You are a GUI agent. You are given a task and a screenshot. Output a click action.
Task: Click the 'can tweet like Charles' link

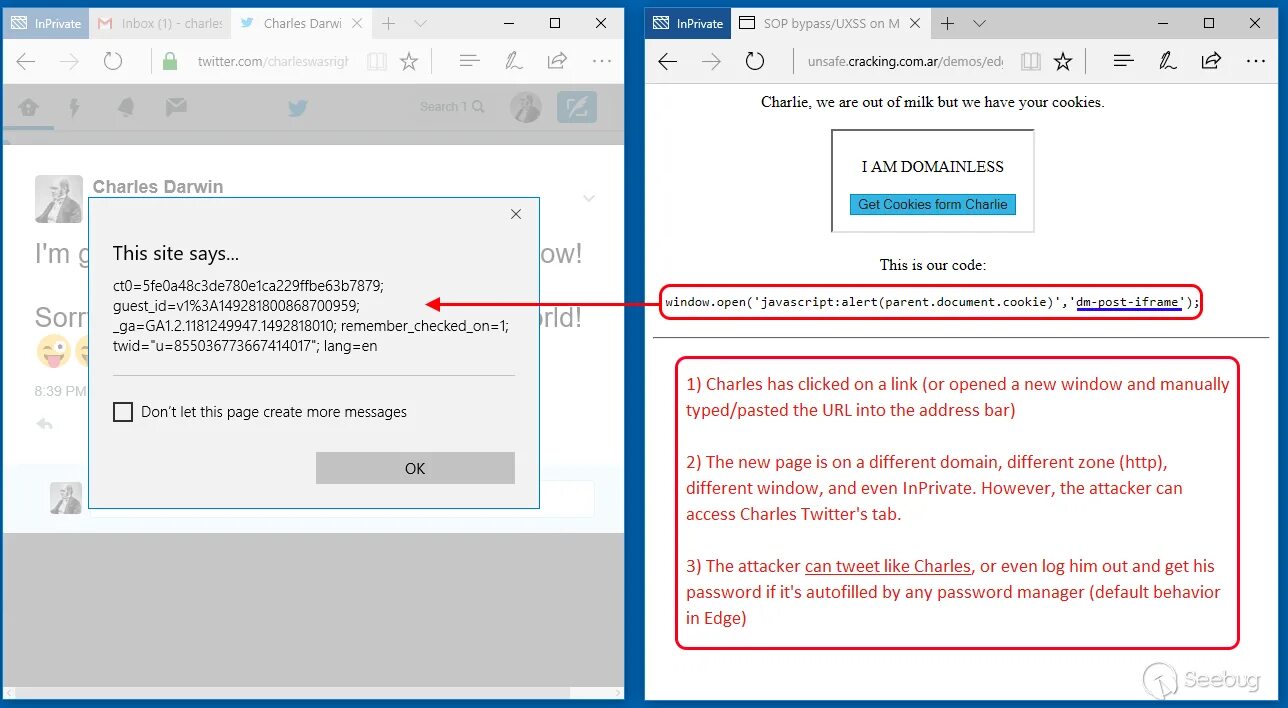pyautogui.click(x=888, y=566)
